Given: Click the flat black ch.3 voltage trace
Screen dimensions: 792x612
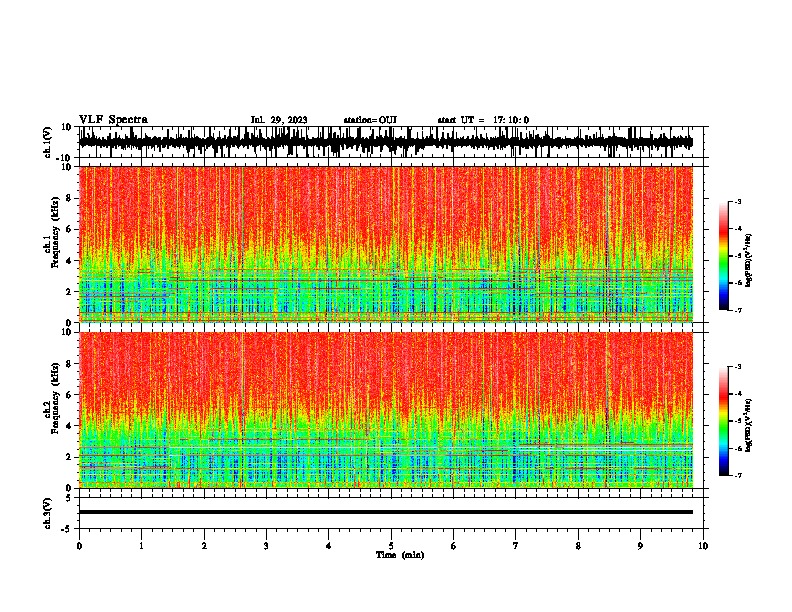Looking at the screenshot, I should point(386,512).
